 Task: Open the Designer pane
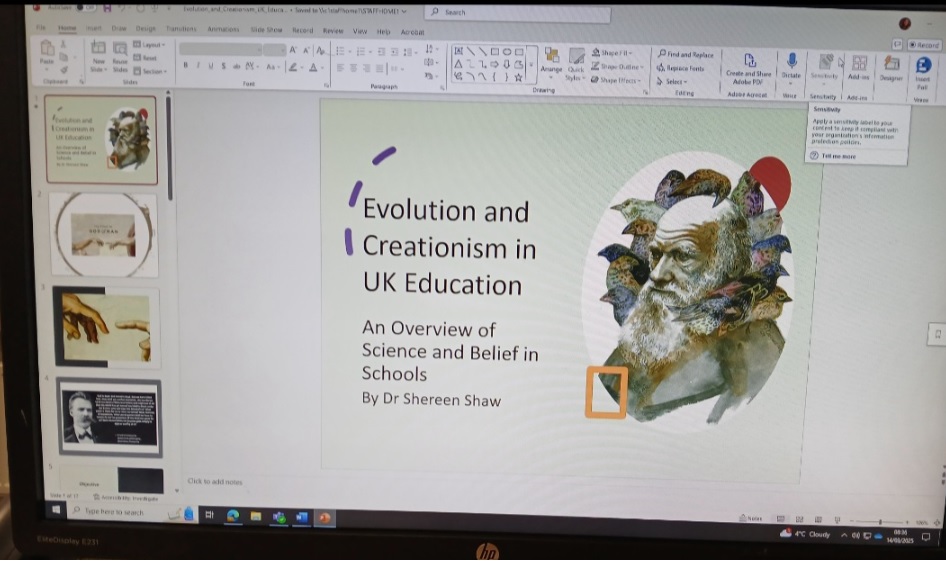(x=891, y=68)
